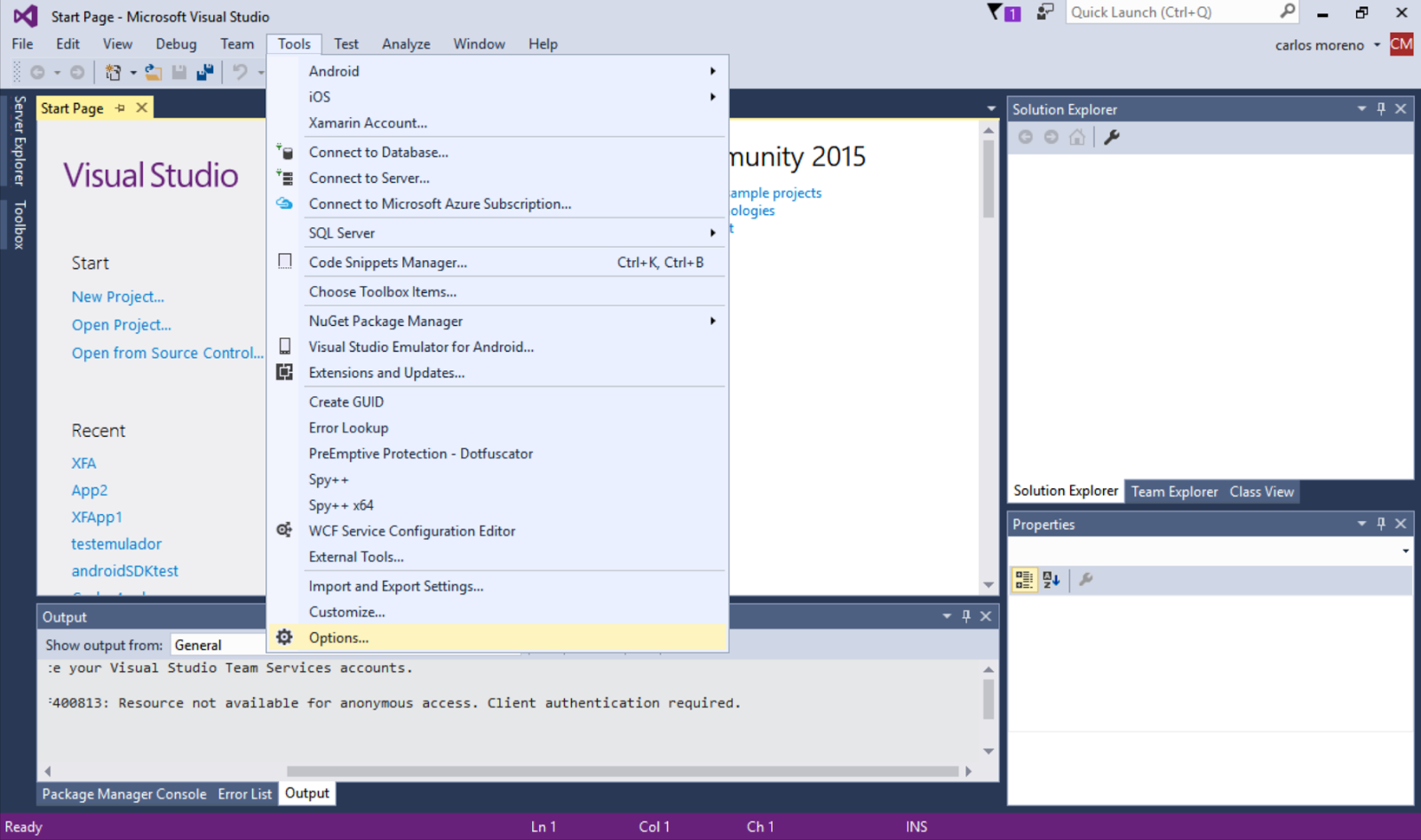Click the CM user avatar badge

click(1401, 44)
